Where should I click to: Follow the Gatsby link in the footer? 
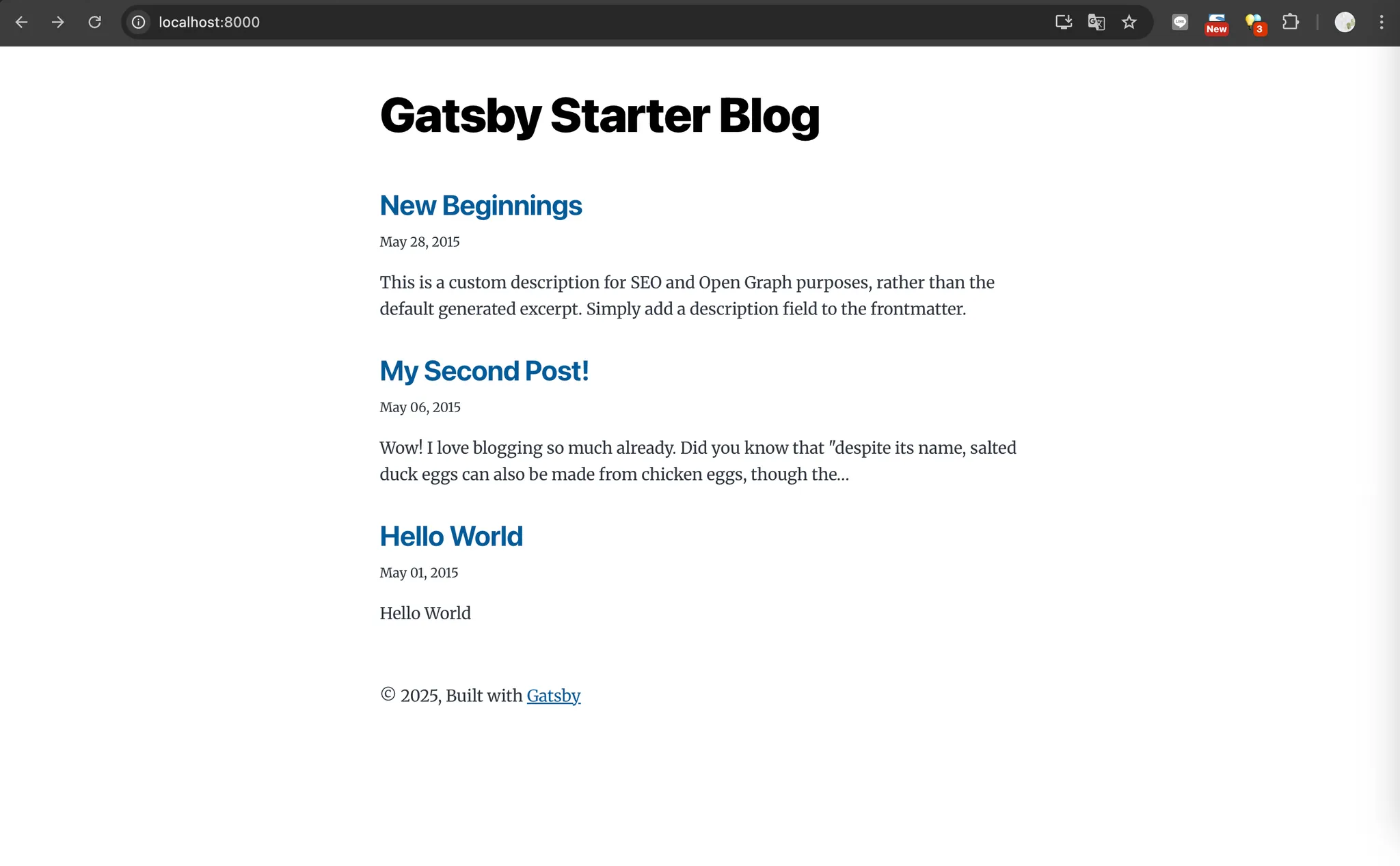click(554, 696)
